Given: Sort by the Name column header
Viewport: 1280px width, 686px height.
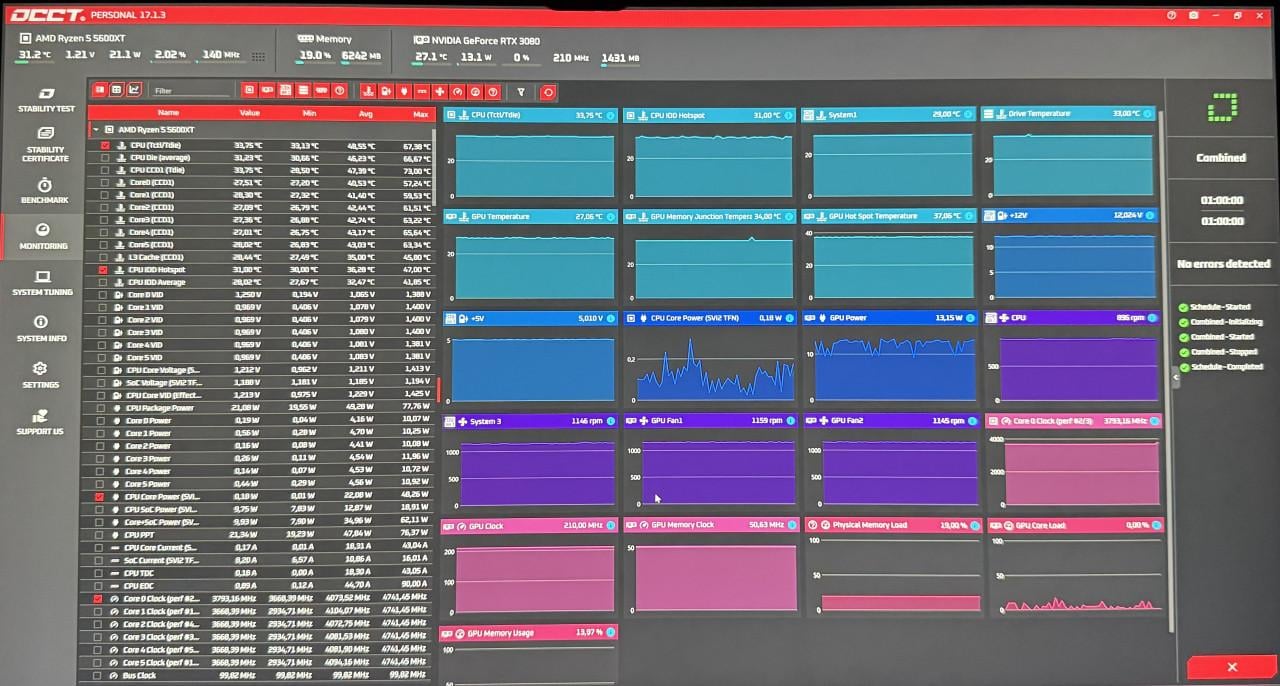Looking at the screenshot, I should 168,113.
